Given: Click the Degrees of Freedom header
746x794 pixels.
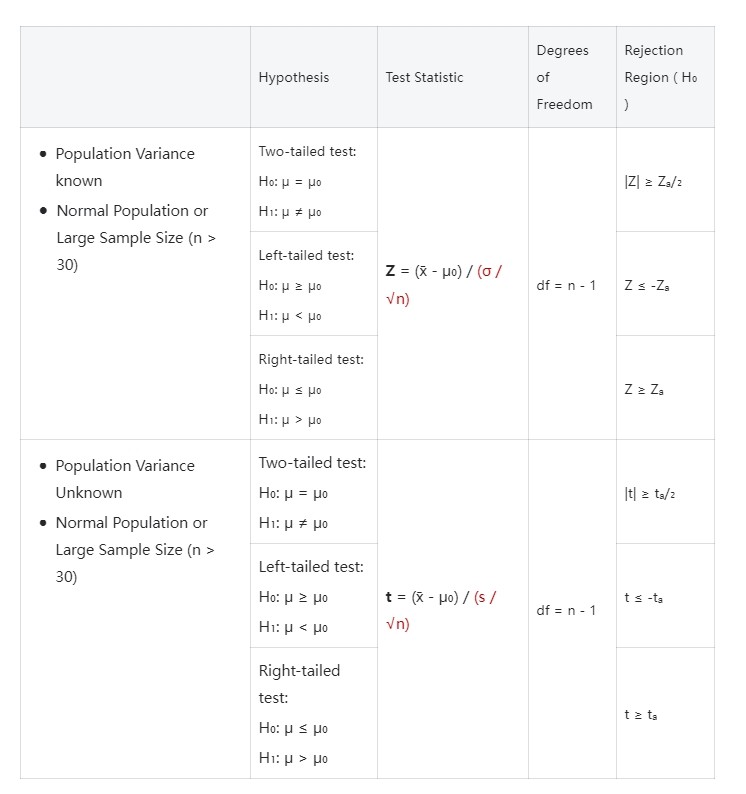Looking at the screenshot, I should [x=564, y=77].
